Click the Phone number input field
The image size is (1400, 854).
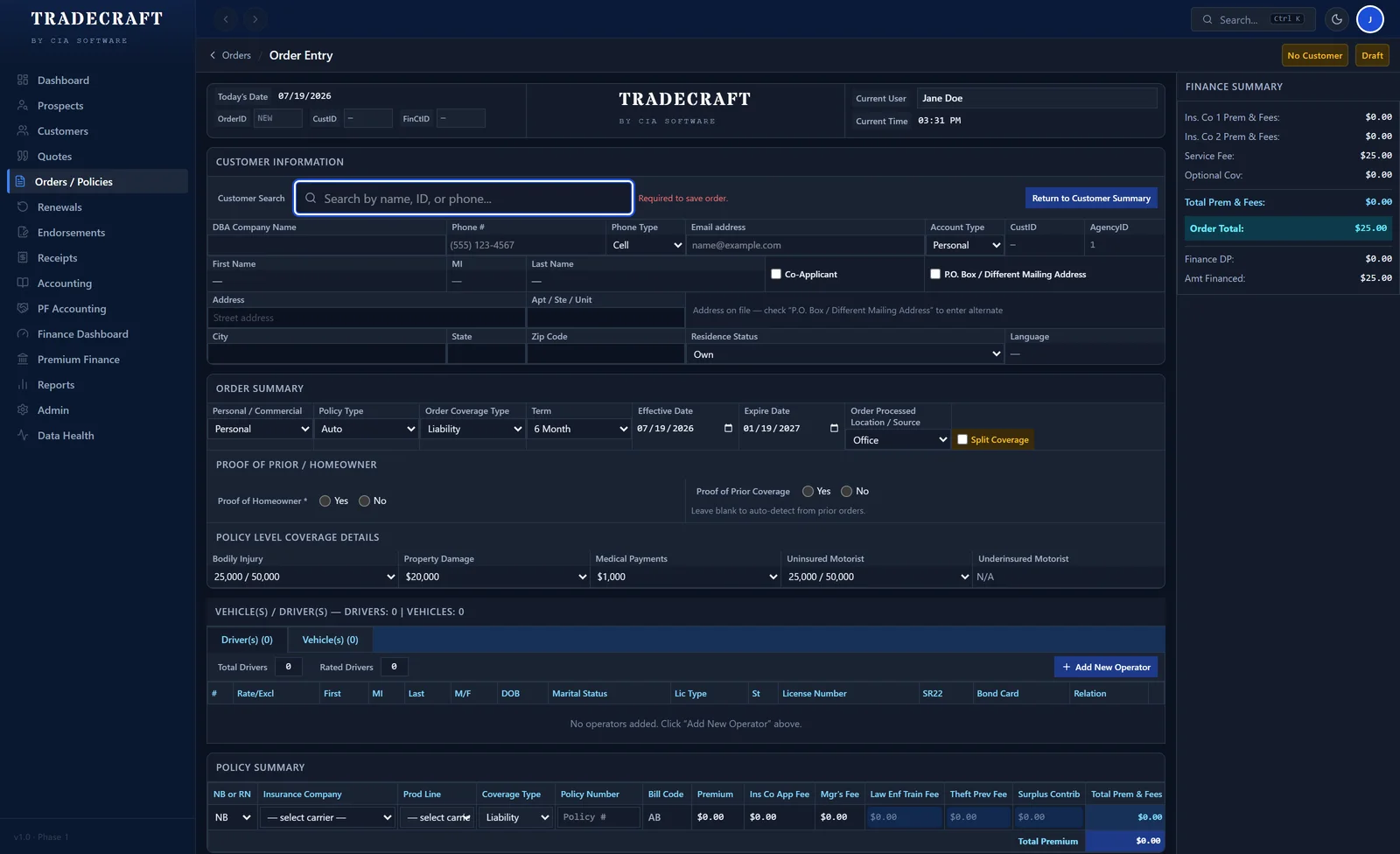527,245
